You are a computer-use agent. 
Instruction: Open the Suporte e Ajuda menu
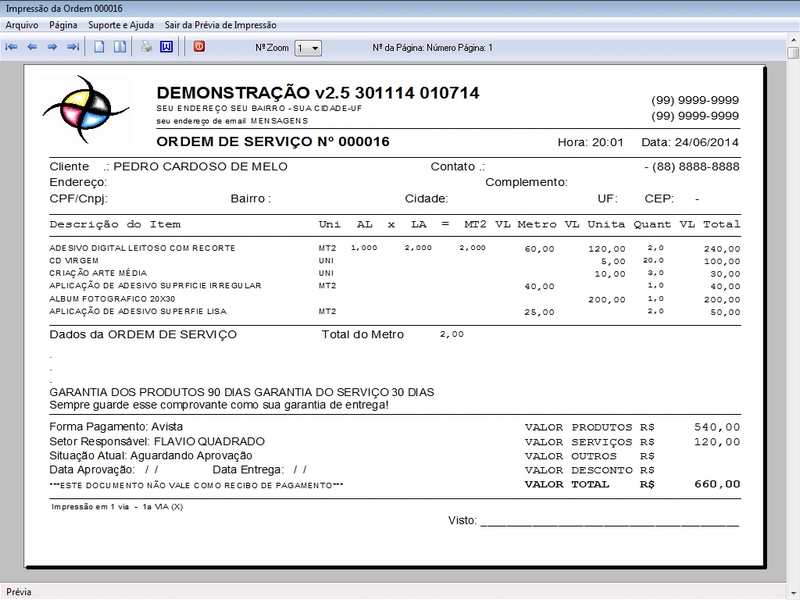[x=121, y=23]
